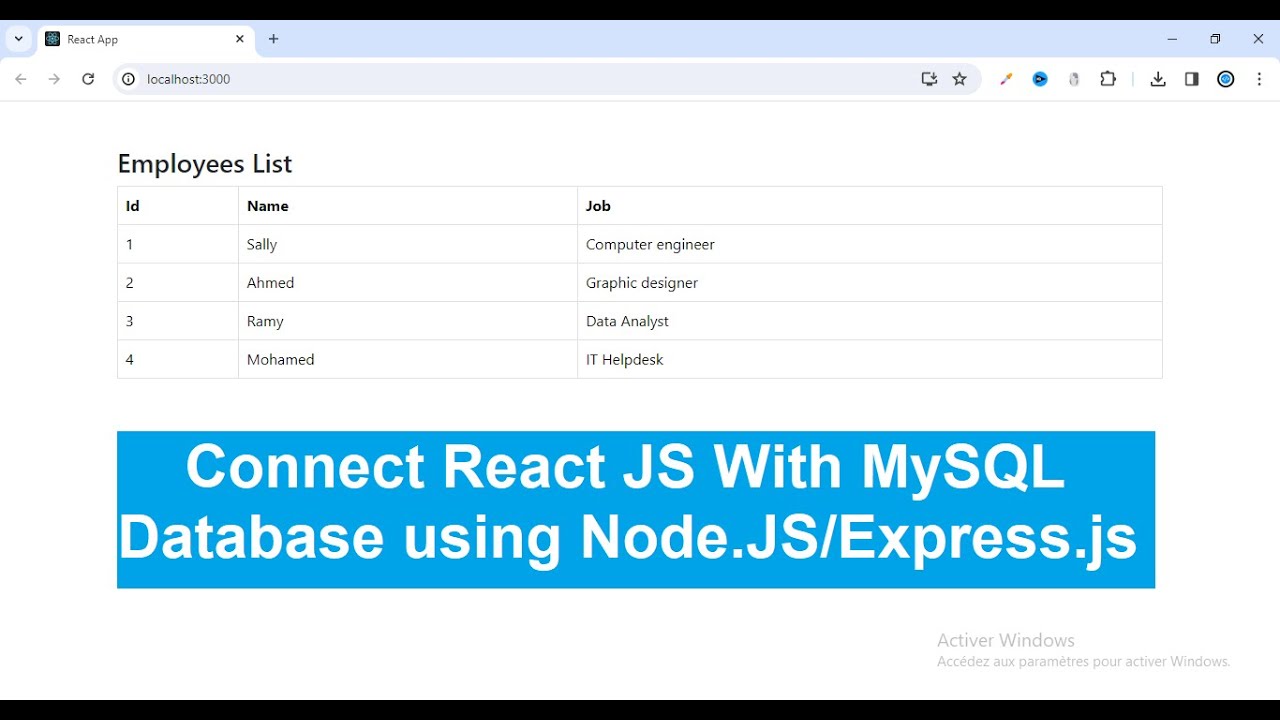Screen dimensions: 1280x720
Task: Open a new tab with plus button
Action: click(x=274, y=39)
